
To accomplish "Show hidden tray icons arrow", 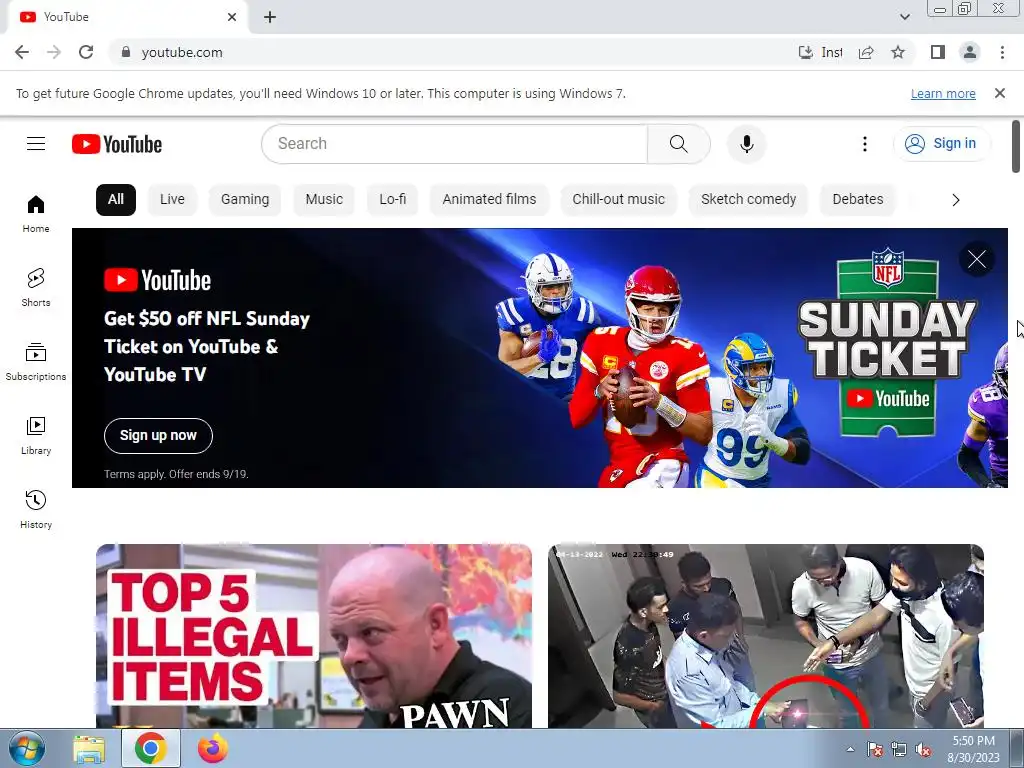I will coord(850,749).
